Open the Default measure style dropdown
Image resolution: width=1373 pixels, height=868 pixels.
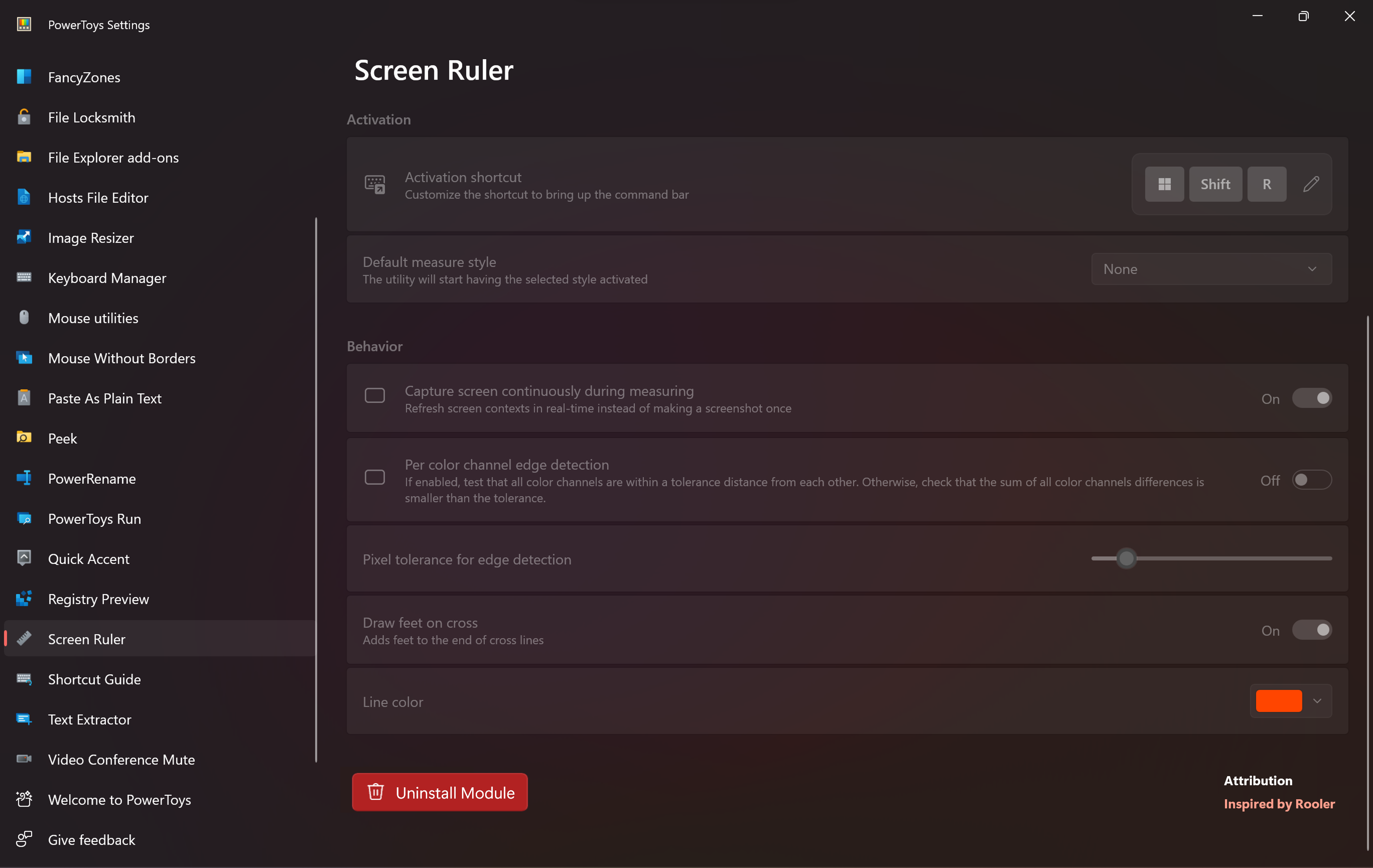(1211, 268)
